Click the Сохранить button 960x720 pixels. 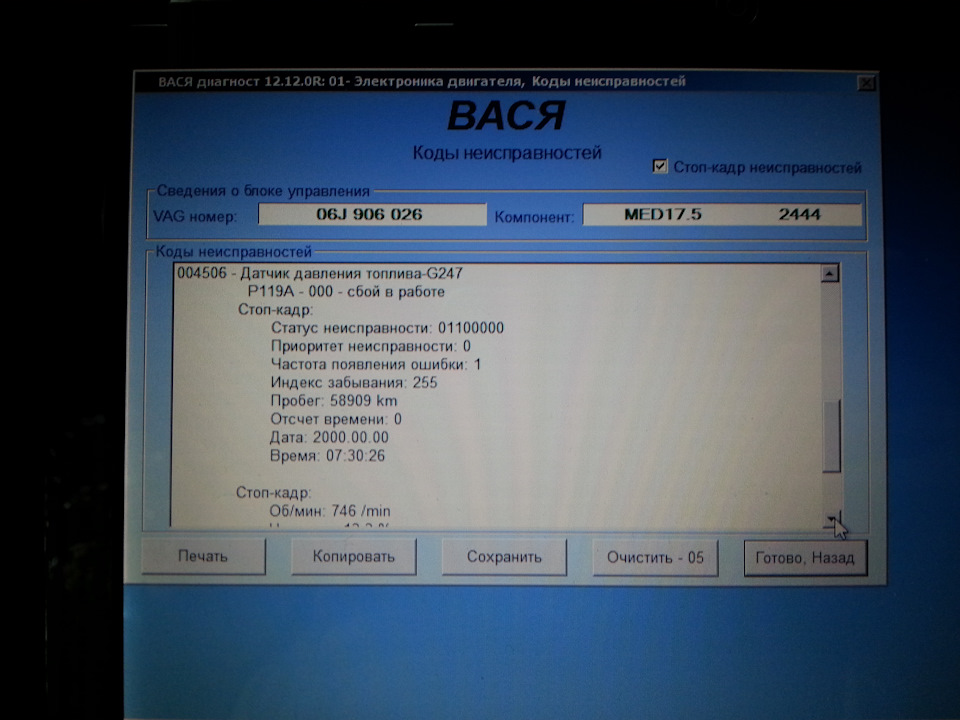[504, 557]
